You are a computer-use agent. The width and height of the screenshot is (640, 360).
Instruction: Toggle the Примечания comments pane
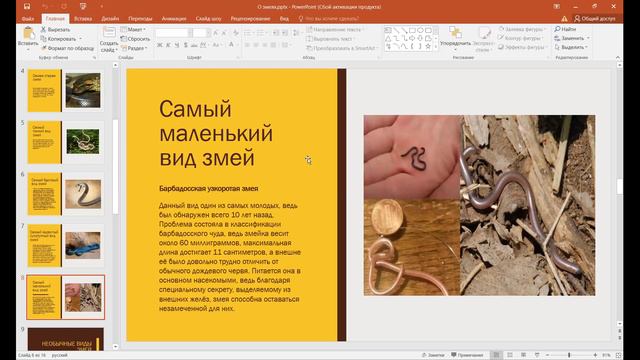pyautogui.click(x=468, y=355)
